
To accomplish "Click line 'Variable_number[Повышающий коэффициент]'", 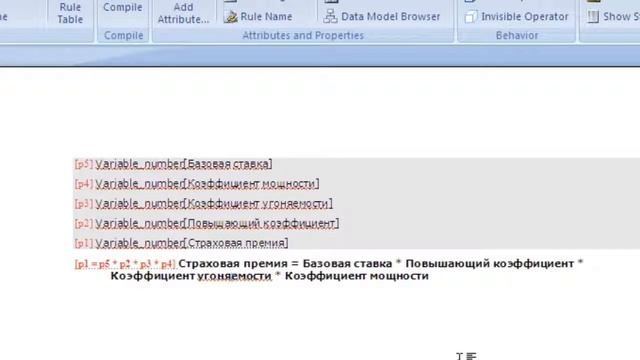I will (217, 223).
